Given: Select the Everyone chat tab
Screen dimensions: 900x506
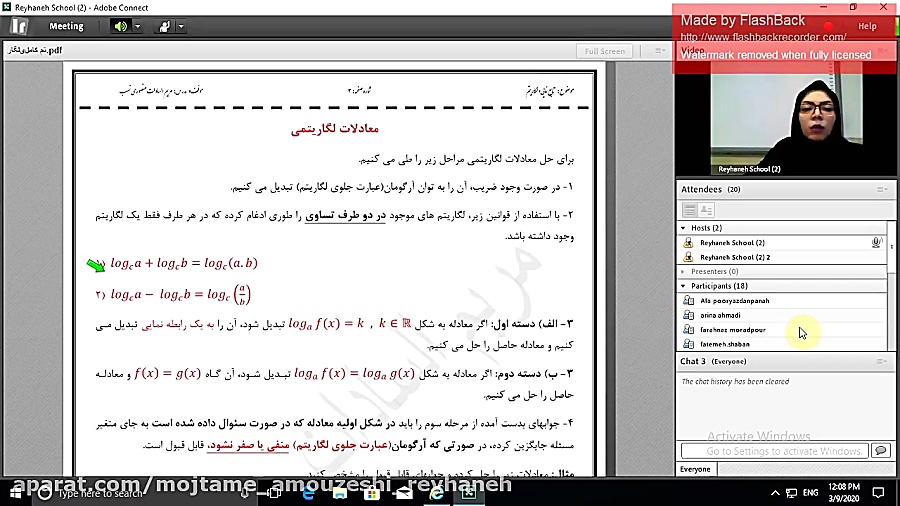Looking at the screenshot, I should [x=695, y=469].
